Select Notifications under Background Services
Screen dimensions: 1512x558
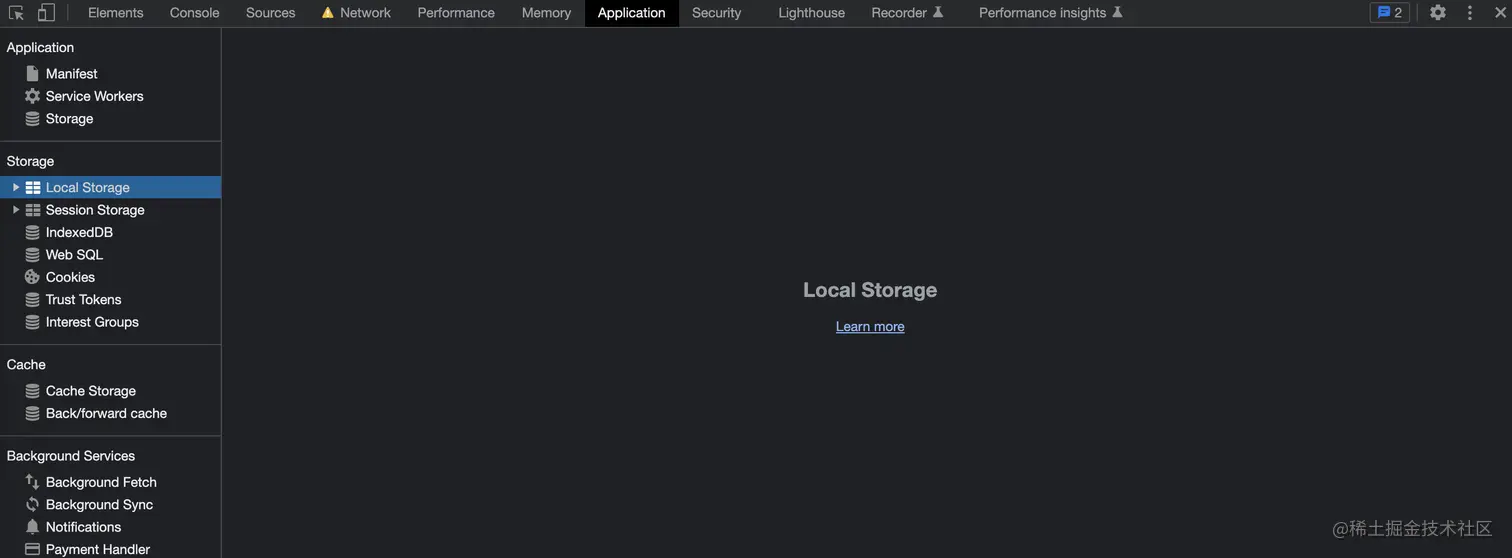pos(110,527)
